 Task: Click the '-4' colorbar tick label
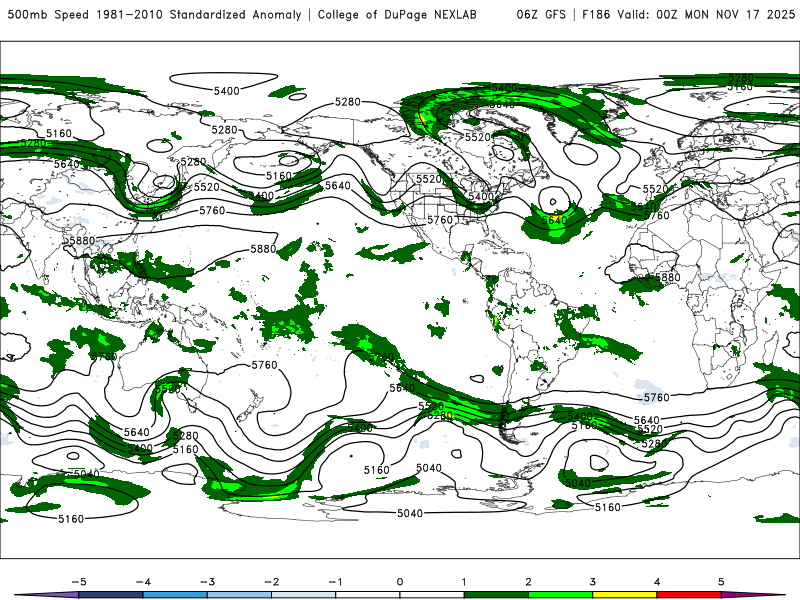coord(143,582)
